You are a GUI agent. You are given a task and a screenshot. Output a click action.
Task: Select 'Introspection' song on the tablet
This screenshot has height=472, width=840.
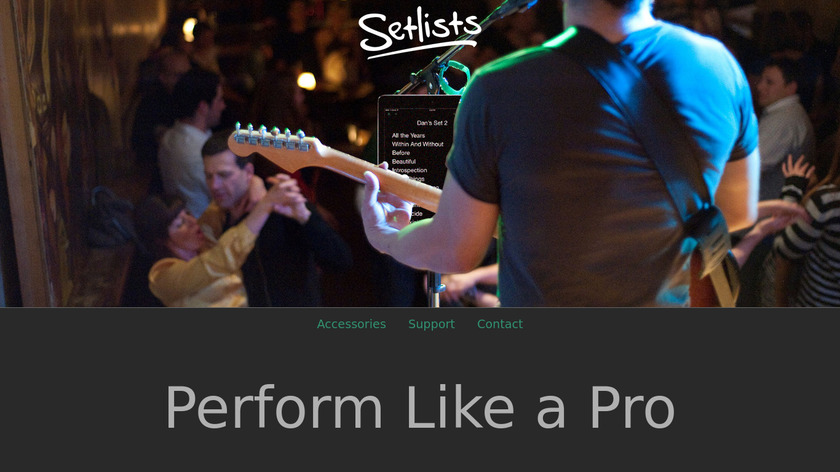coord(409,170)
